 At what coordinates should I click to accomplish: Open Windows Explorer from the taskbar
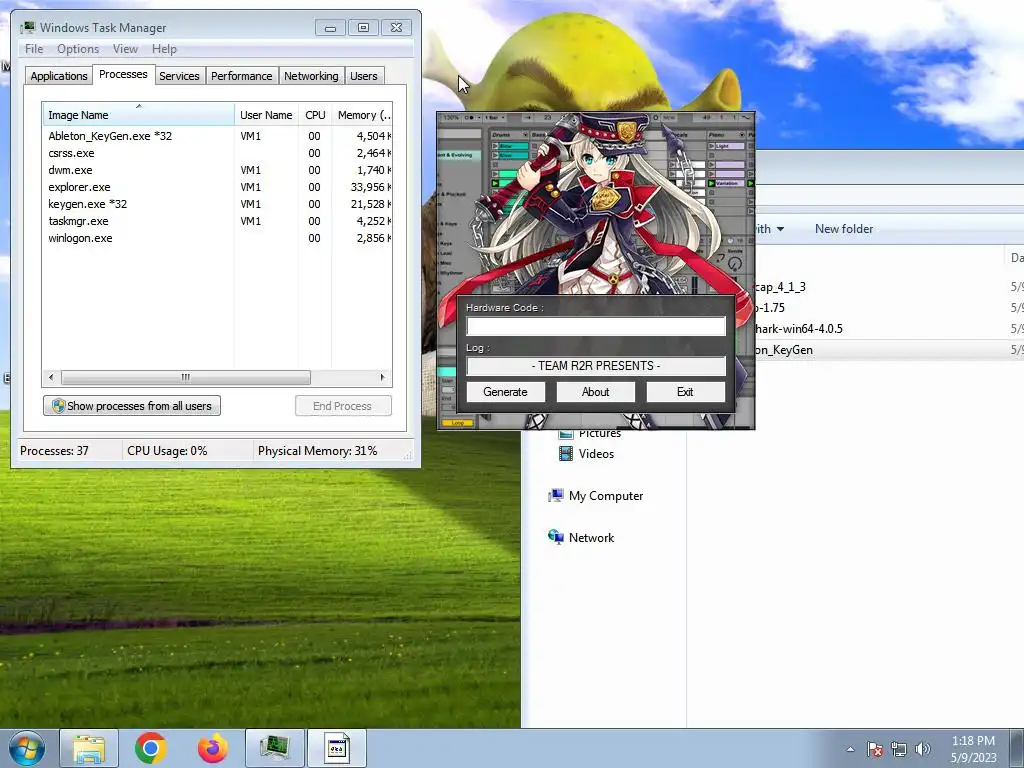[x=89, y=748]
